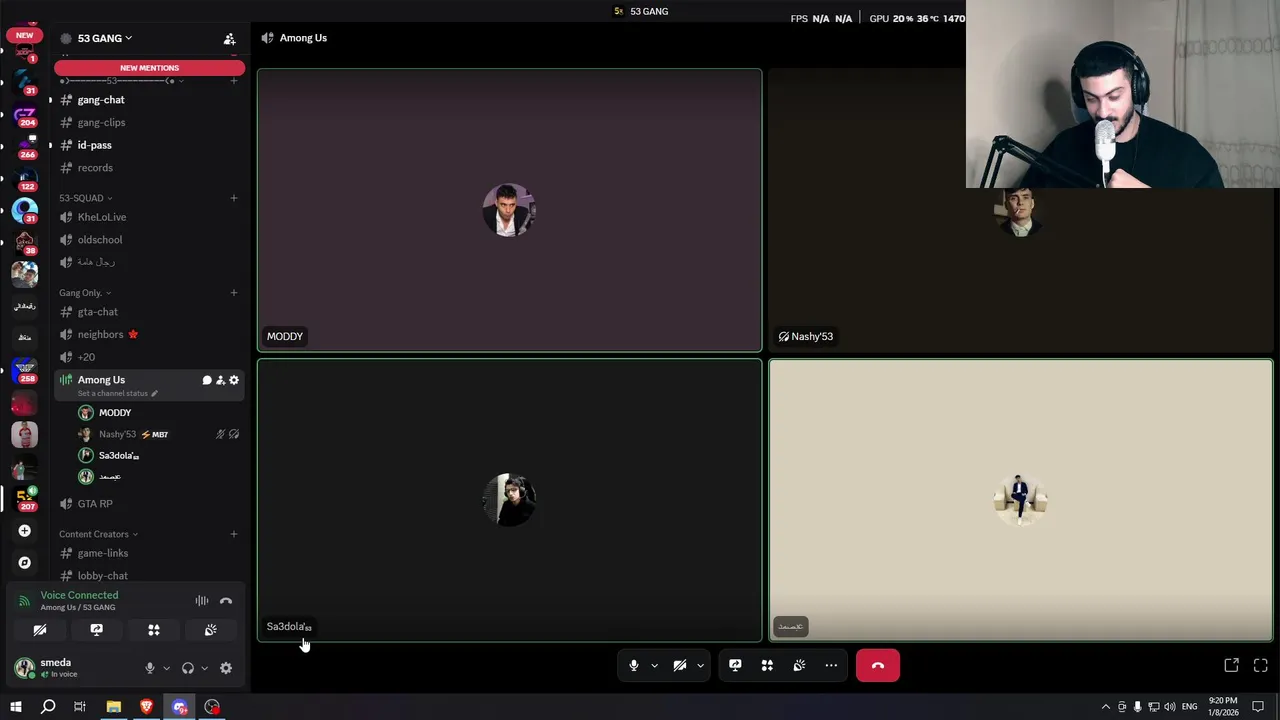Screen dimensions: 1280x720
Task: Mute the microphone in the bottom call controls
Action: (x=633, y=665)
